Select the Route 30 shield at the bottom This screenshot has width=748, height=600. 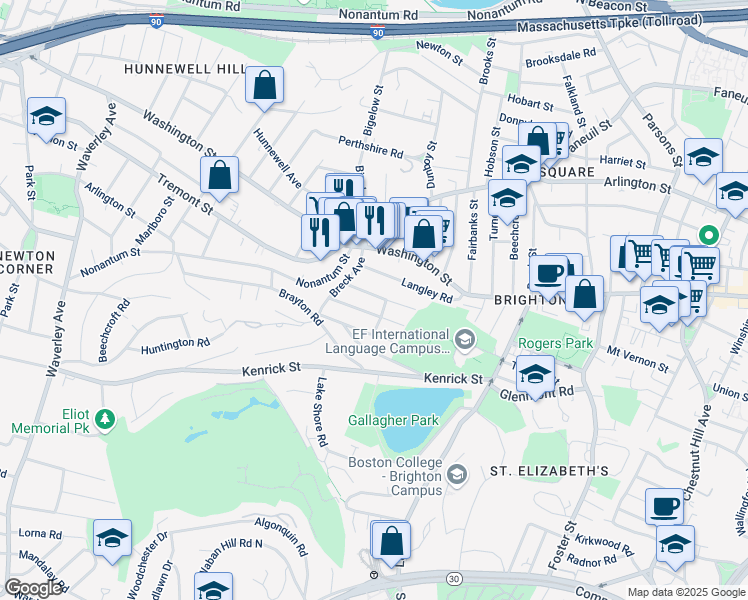454,579
